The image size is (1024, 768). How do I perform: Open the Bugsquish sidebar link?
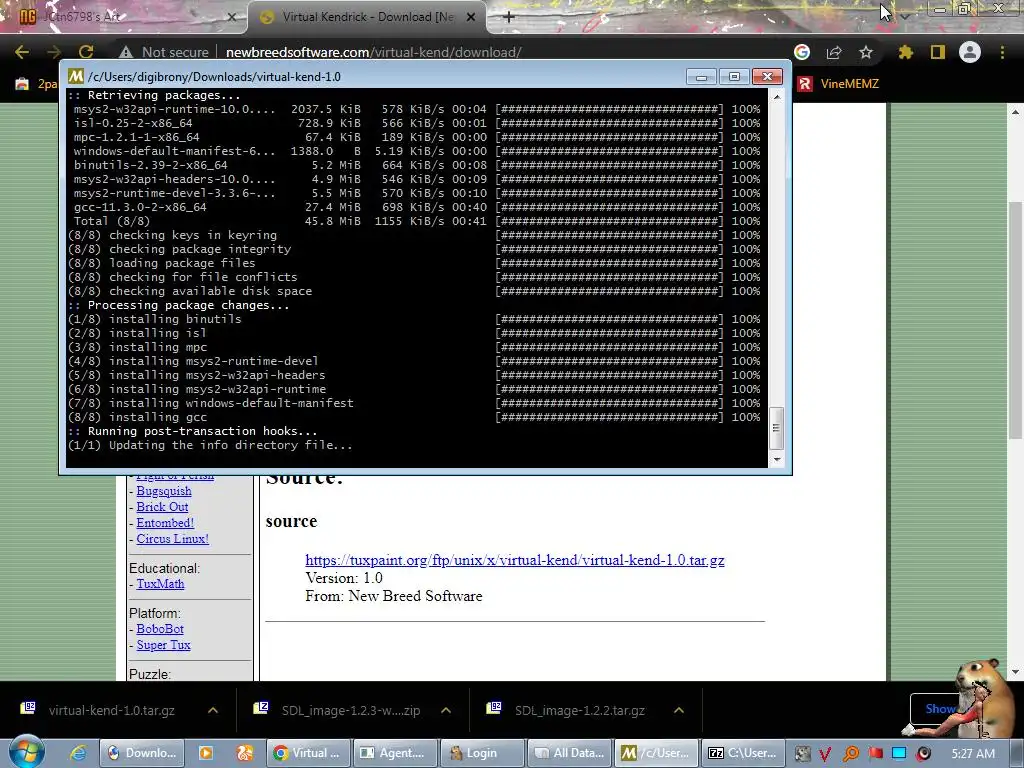[x=164, y=491]
